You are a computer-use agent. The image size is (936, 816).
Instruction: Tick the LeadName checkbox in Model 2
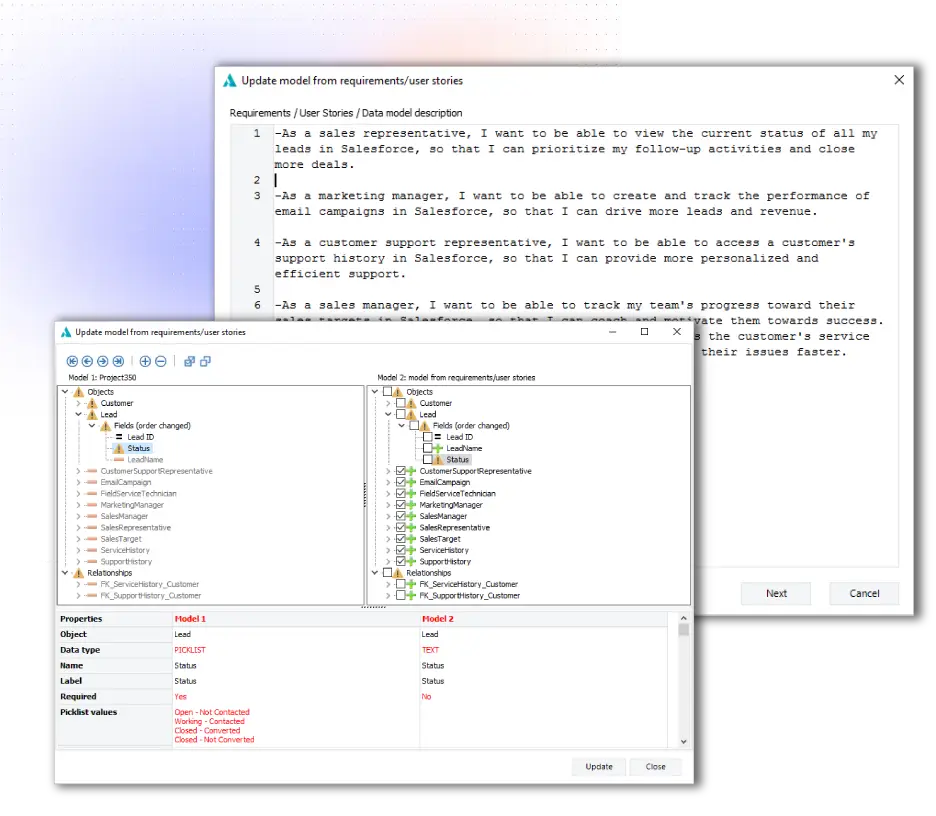point(427,448)
